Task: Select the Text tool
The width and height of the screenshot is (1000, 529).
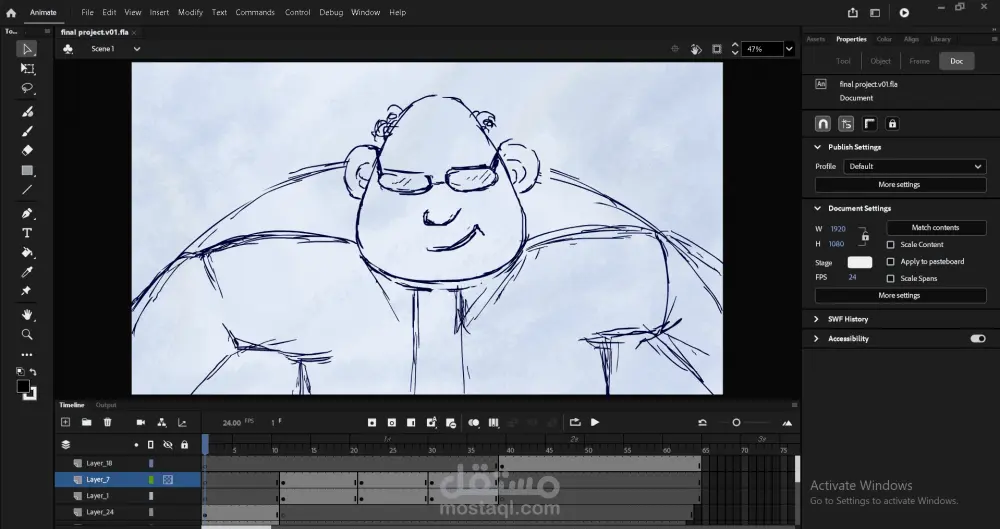Action: click(27, 233)
